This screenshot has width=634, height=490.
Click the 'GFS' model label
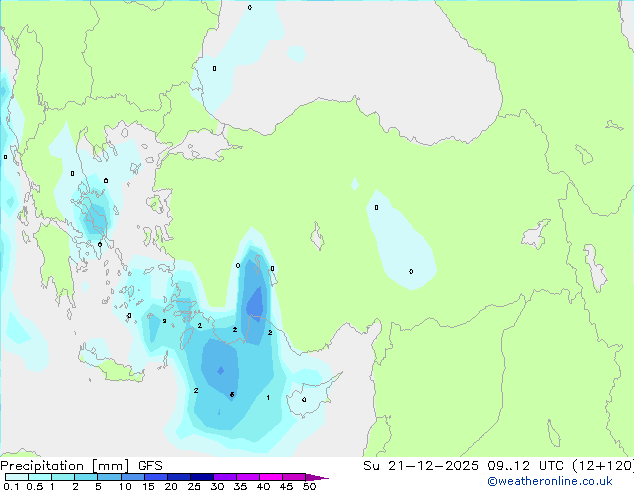(x=150, y=466)
